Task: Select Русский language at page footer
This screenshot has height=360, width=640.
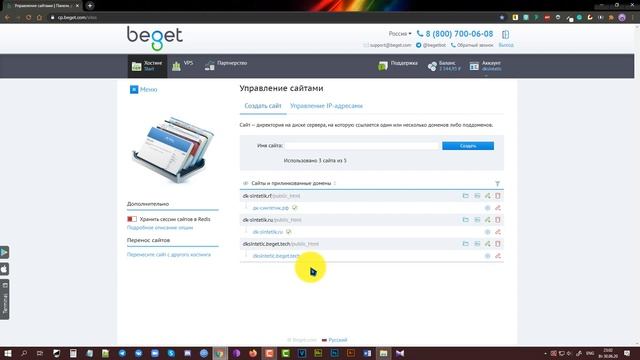Action: point(334,340)
